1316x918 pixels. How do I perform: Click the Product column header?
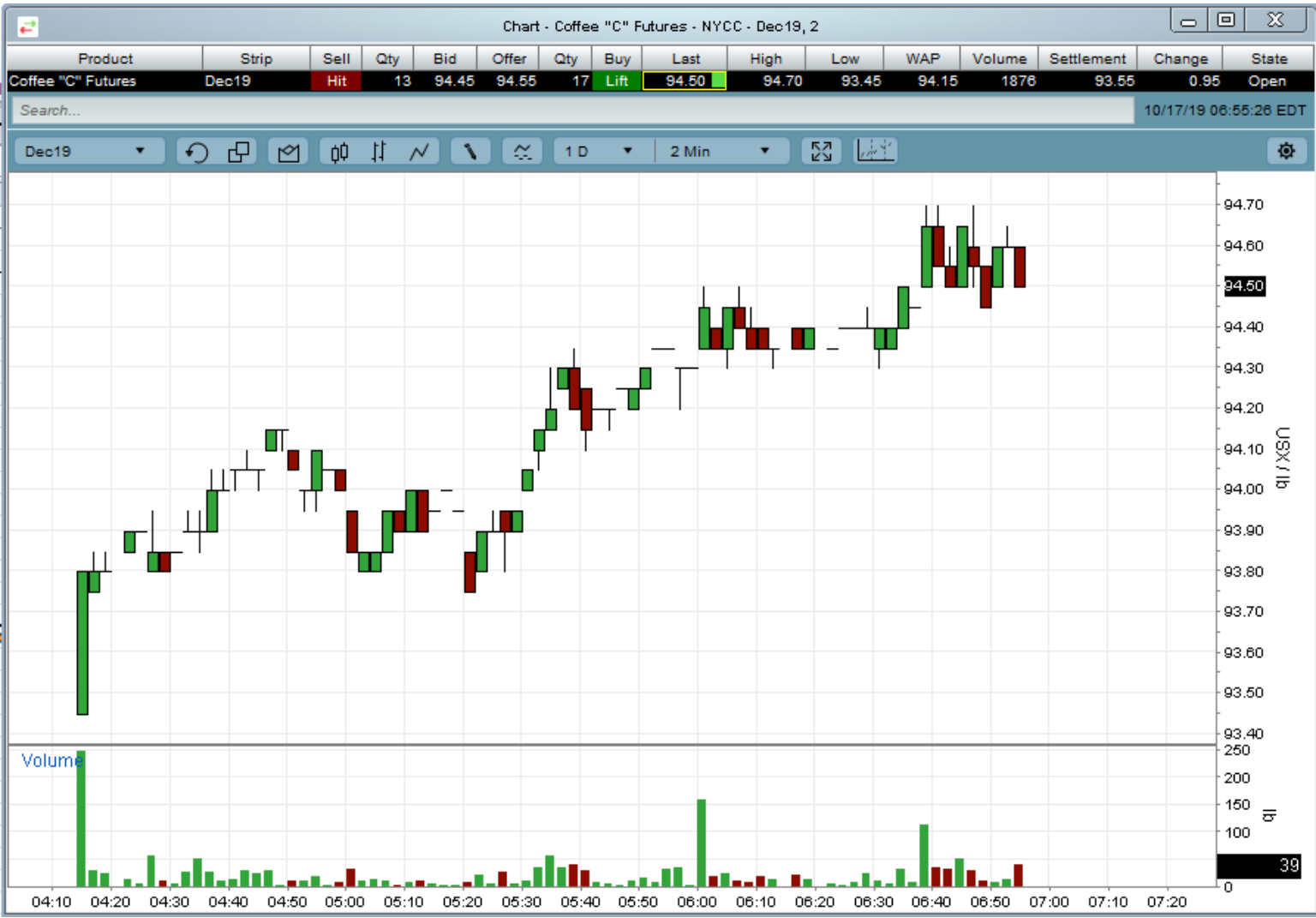(x=105, y=58)
